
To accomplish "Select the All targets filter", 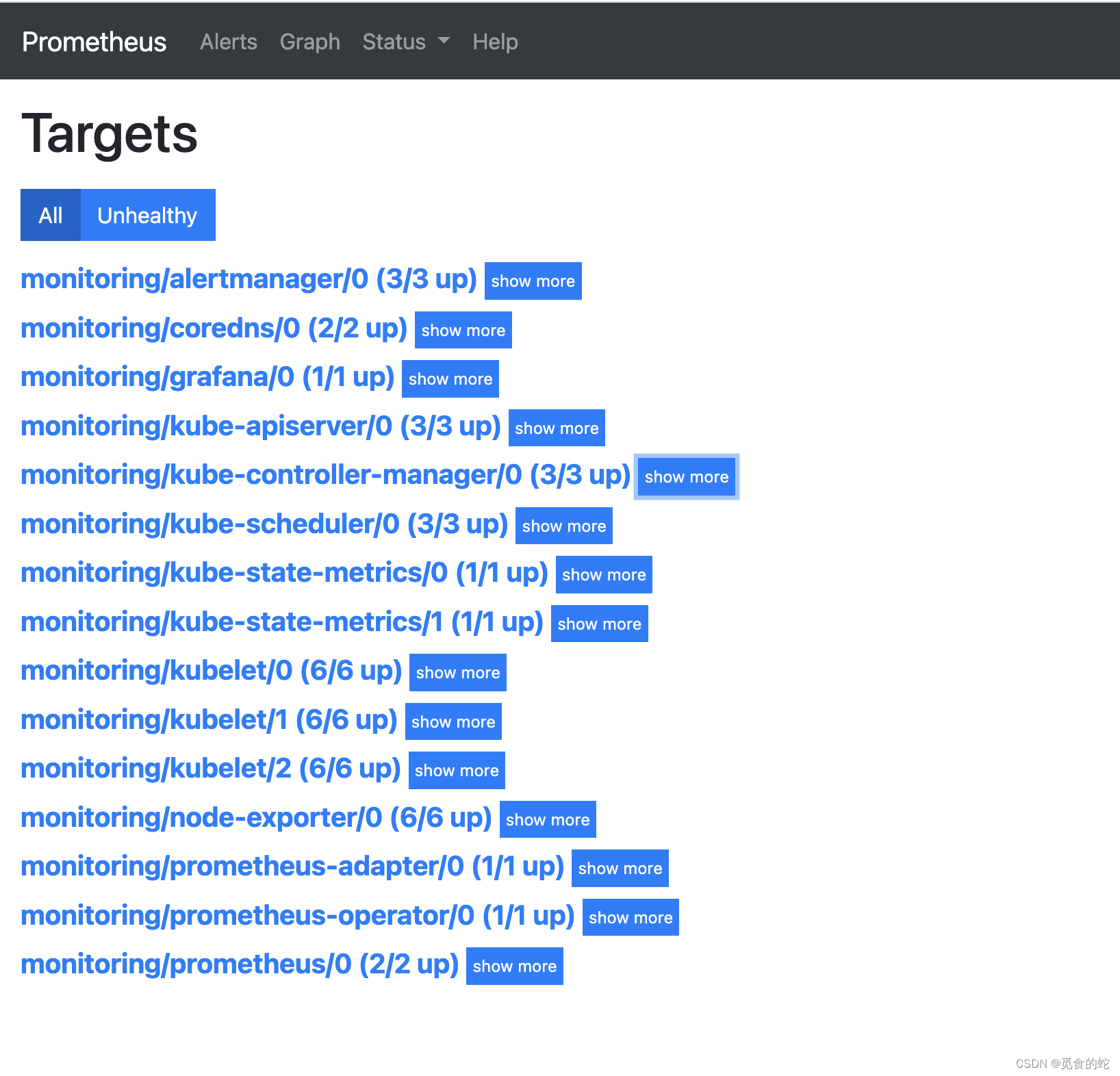I will [x=51, y=215].
